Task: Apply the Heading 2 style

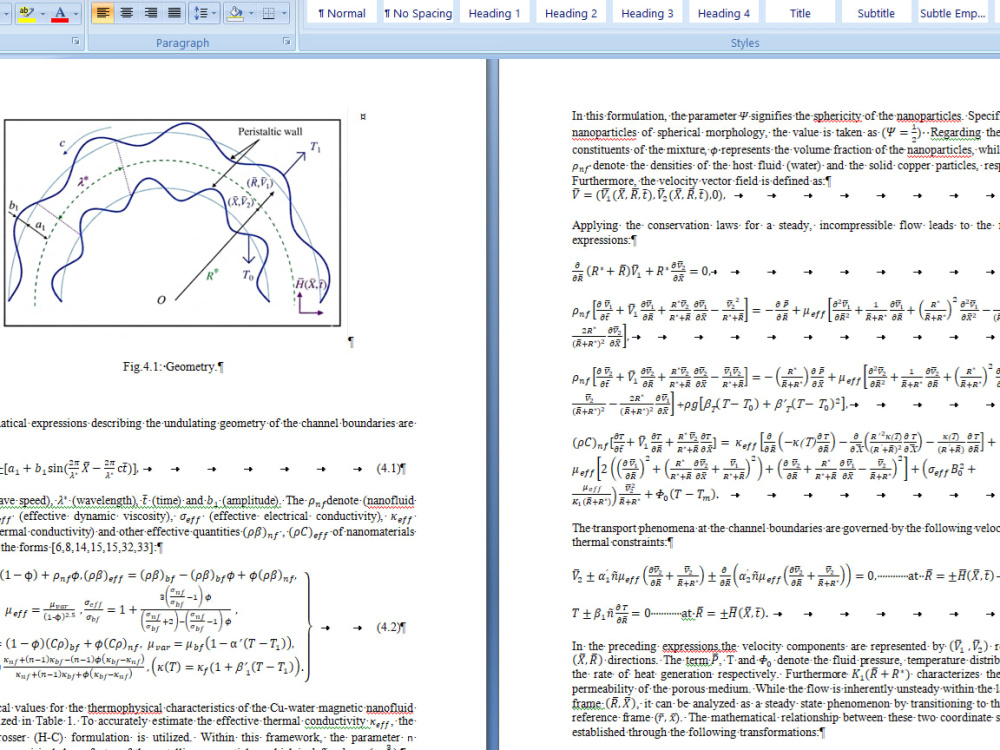Action: pos(571,13)
